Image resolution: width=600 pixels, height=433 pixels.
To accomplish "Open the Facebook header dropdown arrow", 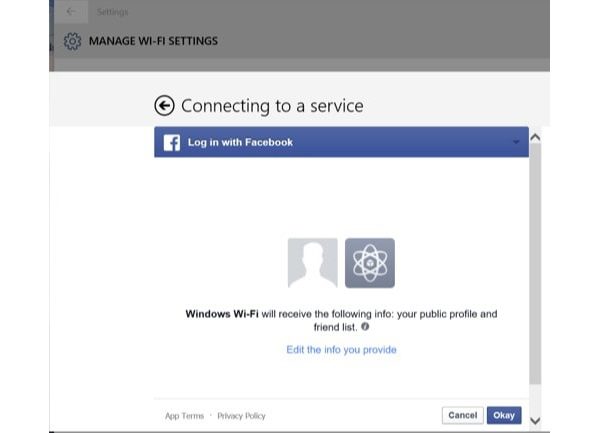I will click(516, 142).
